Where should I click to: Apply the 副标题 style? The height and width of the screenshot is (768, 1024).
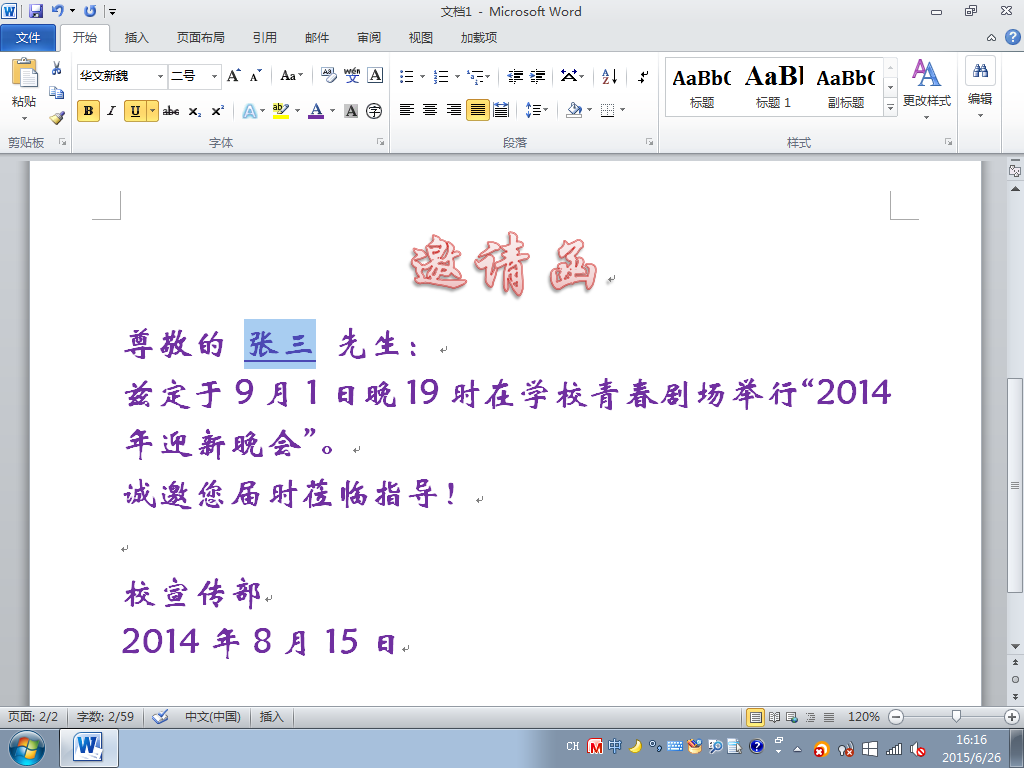point(846,87)
